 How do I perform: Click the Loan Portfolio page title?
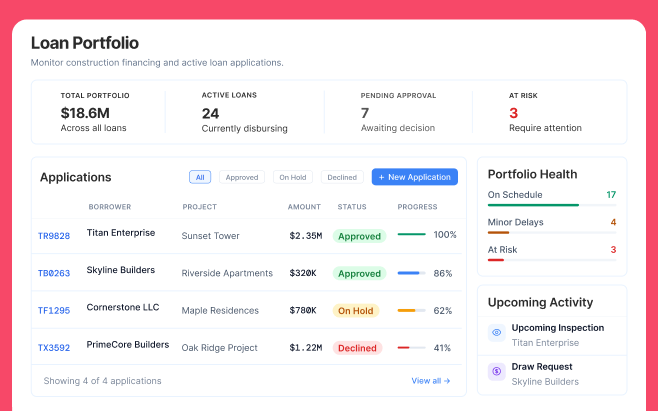85,43
